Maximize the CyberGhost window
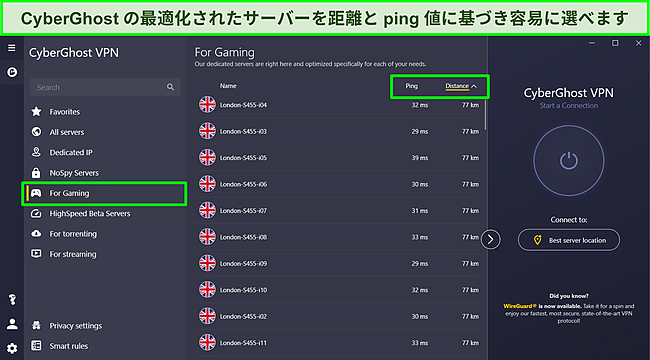This screenshot has width=650, height=360. [615, 43]
